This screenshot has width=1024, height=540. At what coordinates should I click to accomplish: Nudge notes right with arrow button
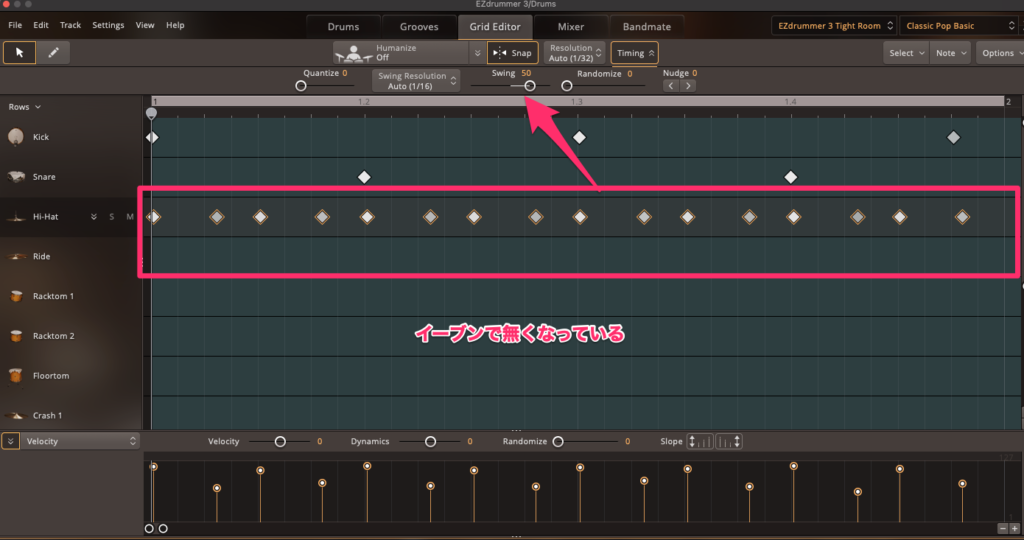point(688,86)
